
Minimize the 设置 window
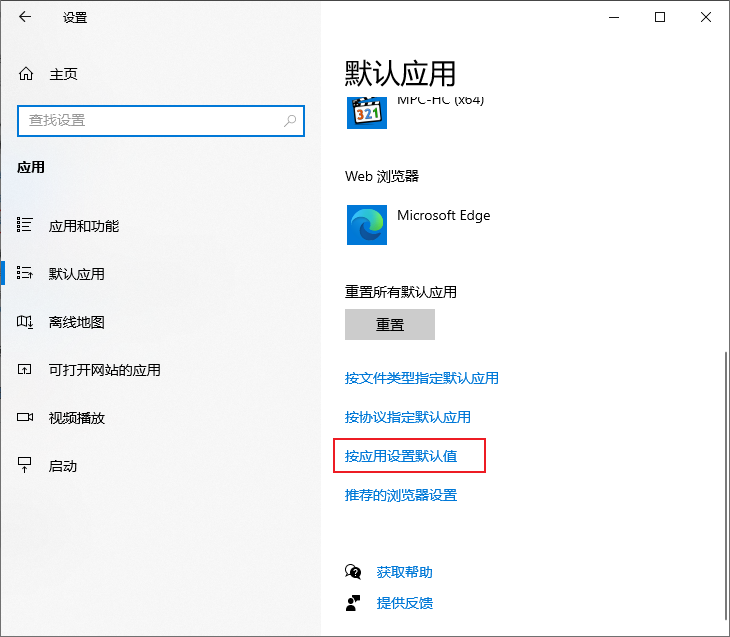coord(614,17)
